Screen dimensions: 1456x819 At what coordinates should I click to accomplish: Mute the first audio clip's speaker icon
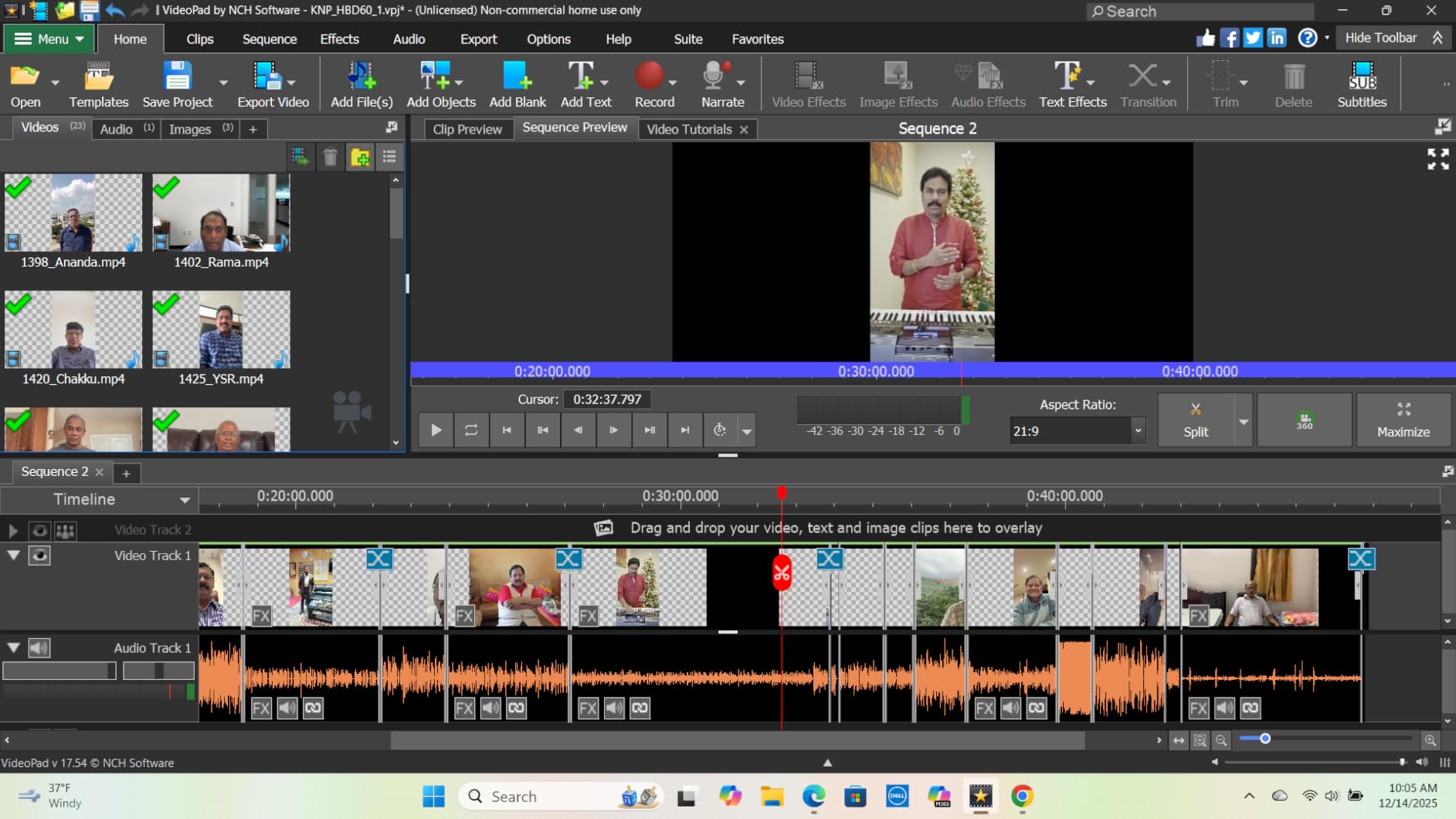coord(287,708)
